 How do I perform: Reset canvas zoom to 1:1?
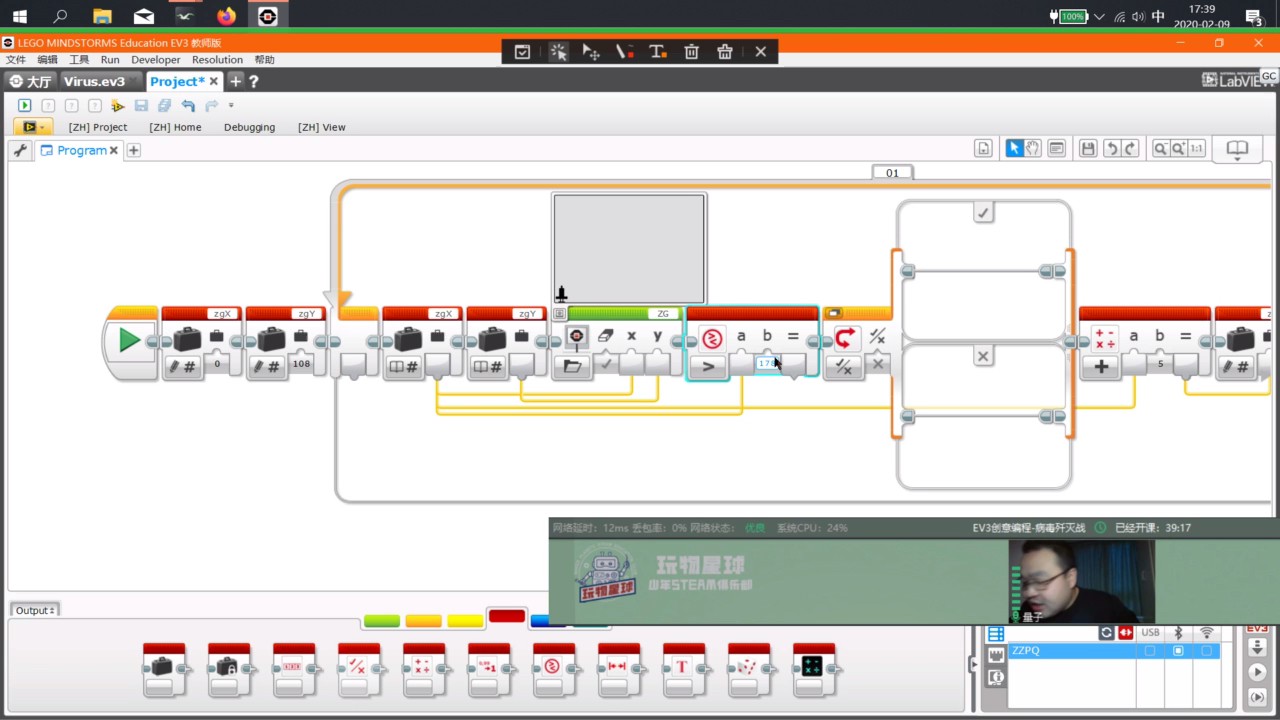[1197, 148]
